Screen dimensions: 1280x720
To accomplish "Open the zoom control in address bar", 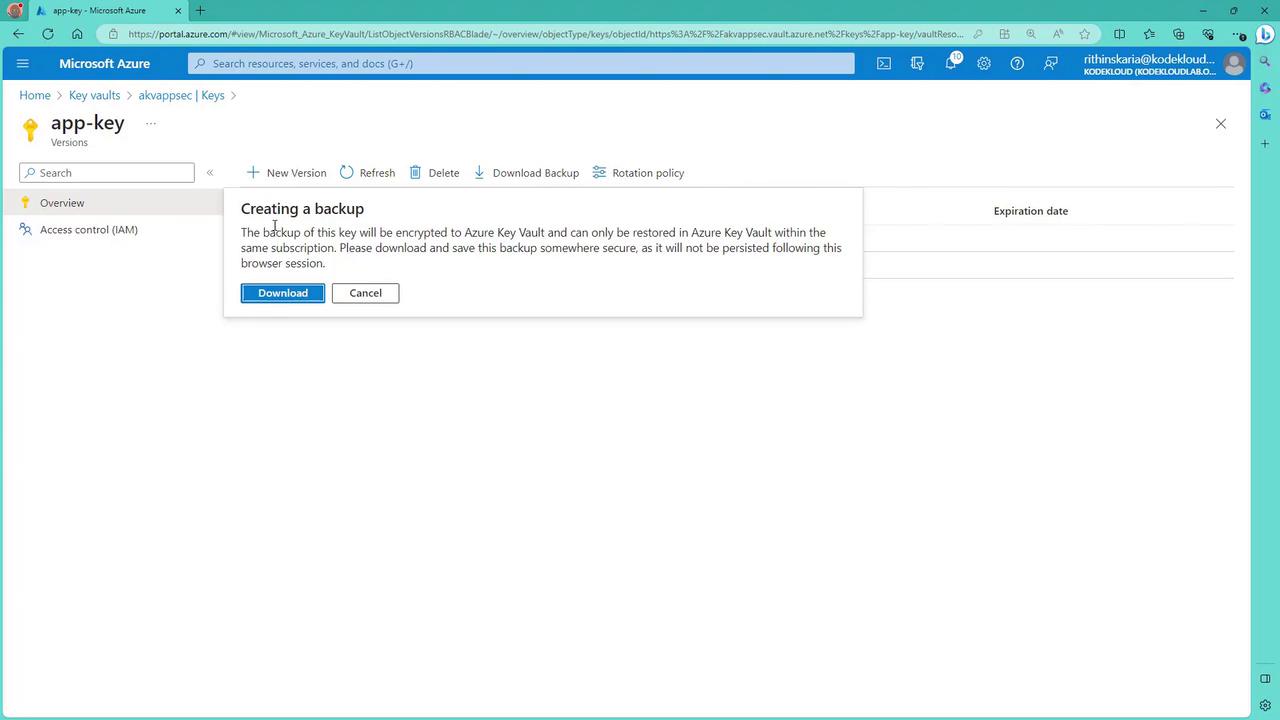I will point(1031,34).
